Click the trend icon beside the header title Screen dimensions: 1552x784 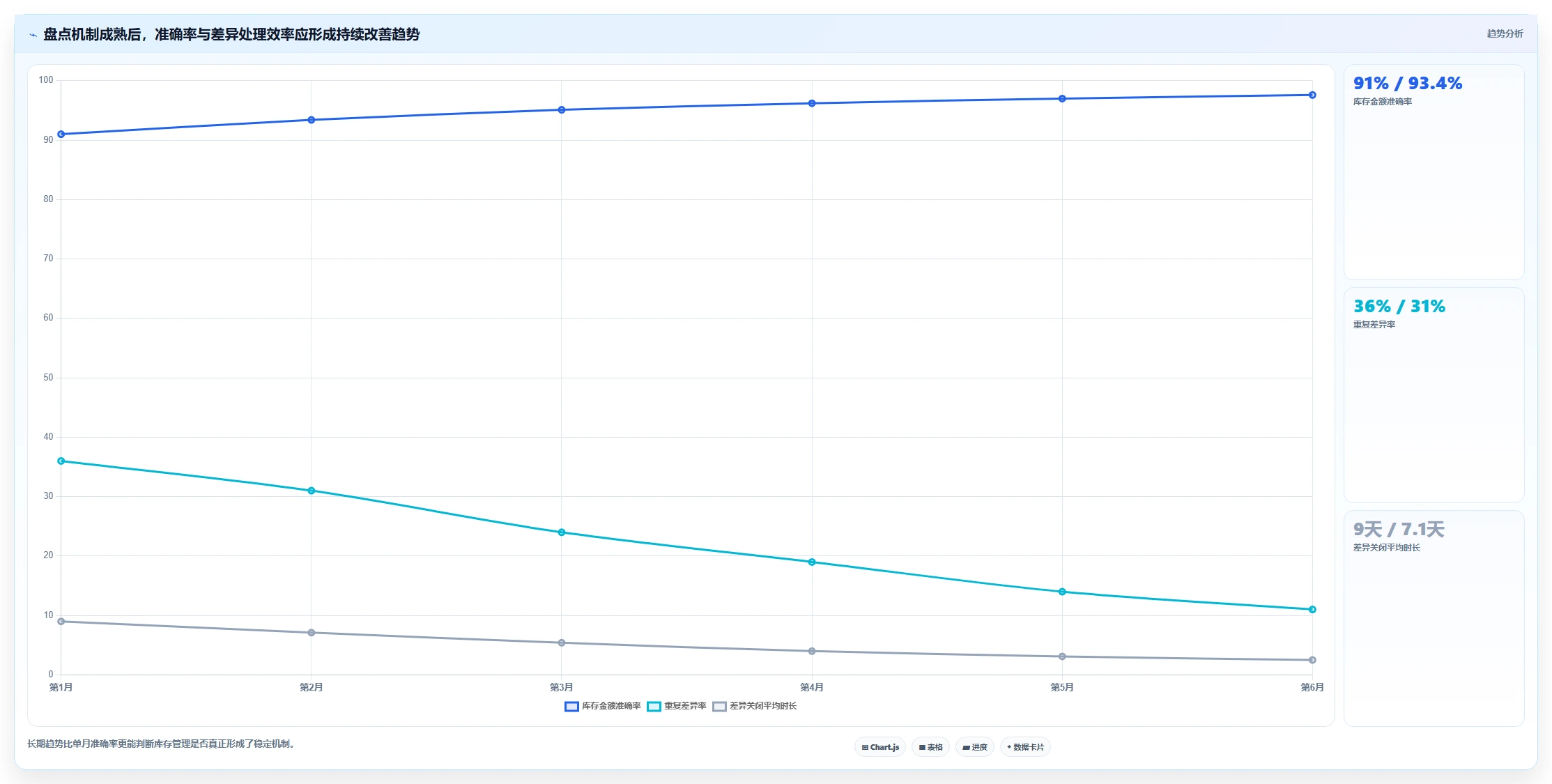coord(33,35)
